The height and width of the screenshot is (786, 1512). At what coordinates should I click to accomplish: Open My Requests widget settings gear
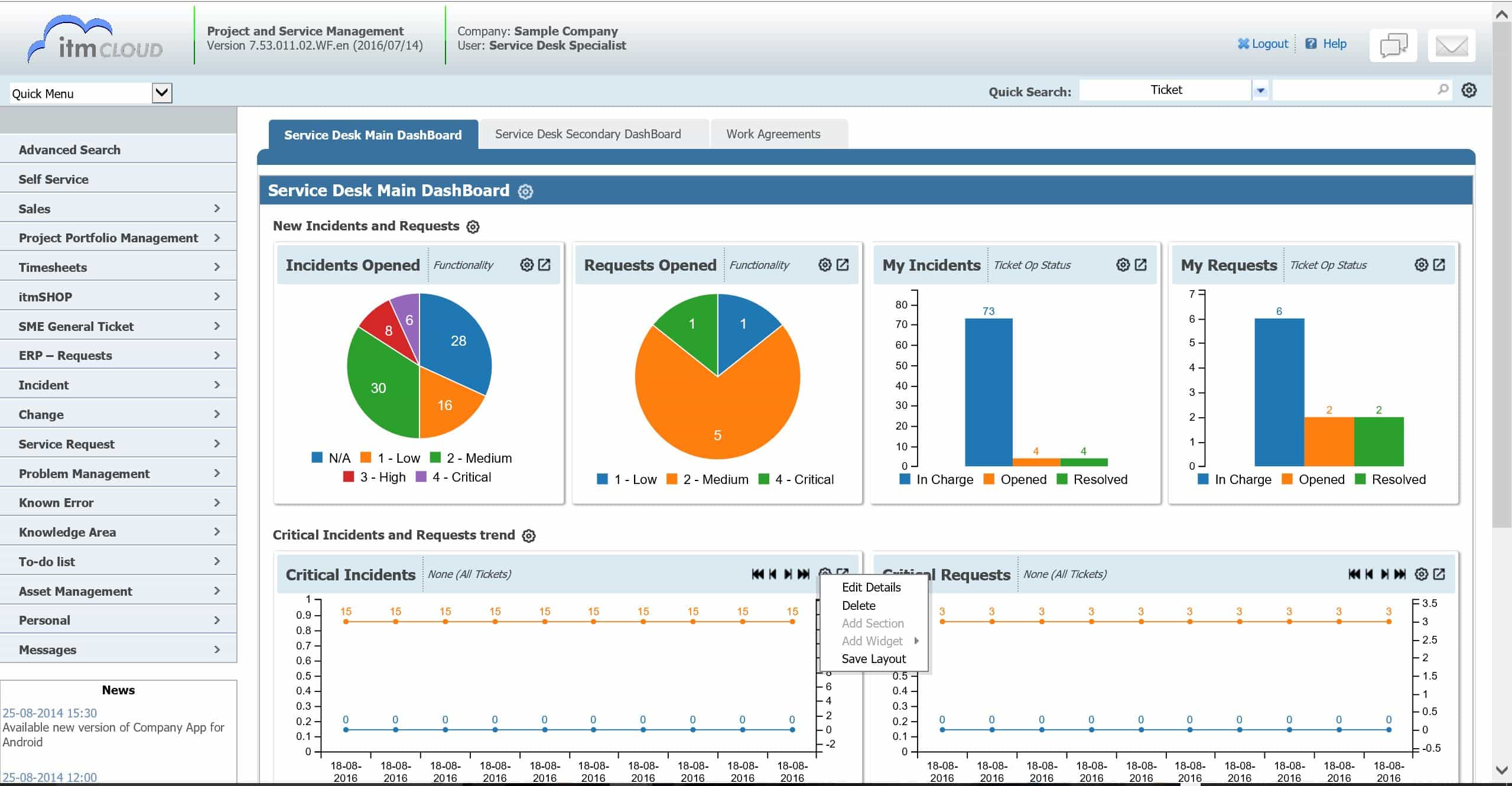(x=1421, y=265)
